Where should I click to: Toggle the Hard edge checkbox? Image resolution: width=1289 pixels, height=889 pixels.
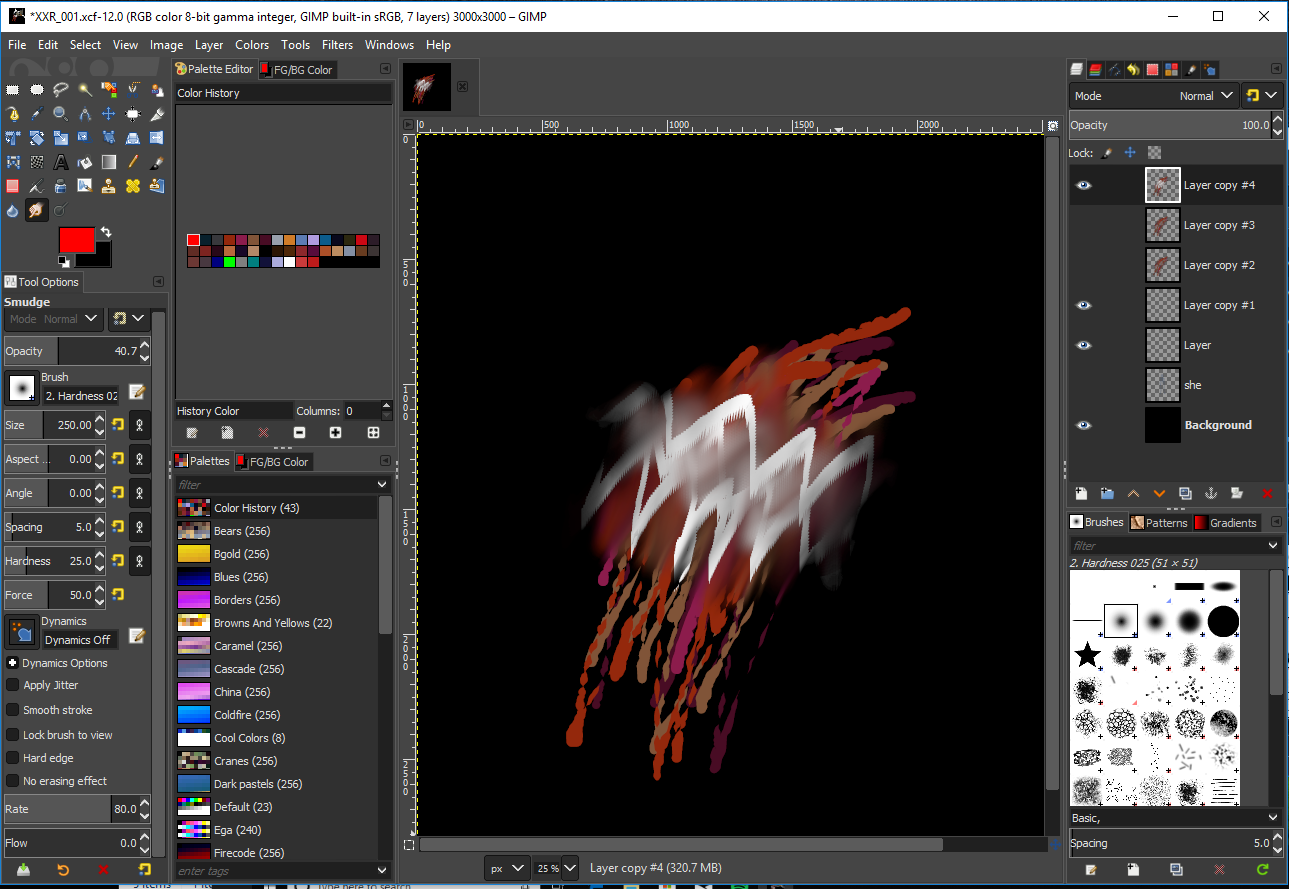pos(13,758)
